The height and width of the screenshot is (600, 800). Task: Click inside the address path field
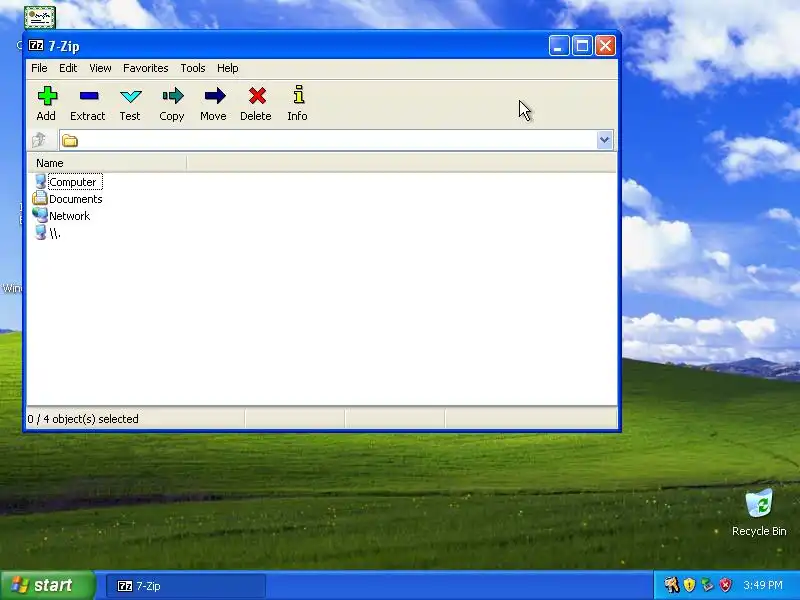pos(337,140)
